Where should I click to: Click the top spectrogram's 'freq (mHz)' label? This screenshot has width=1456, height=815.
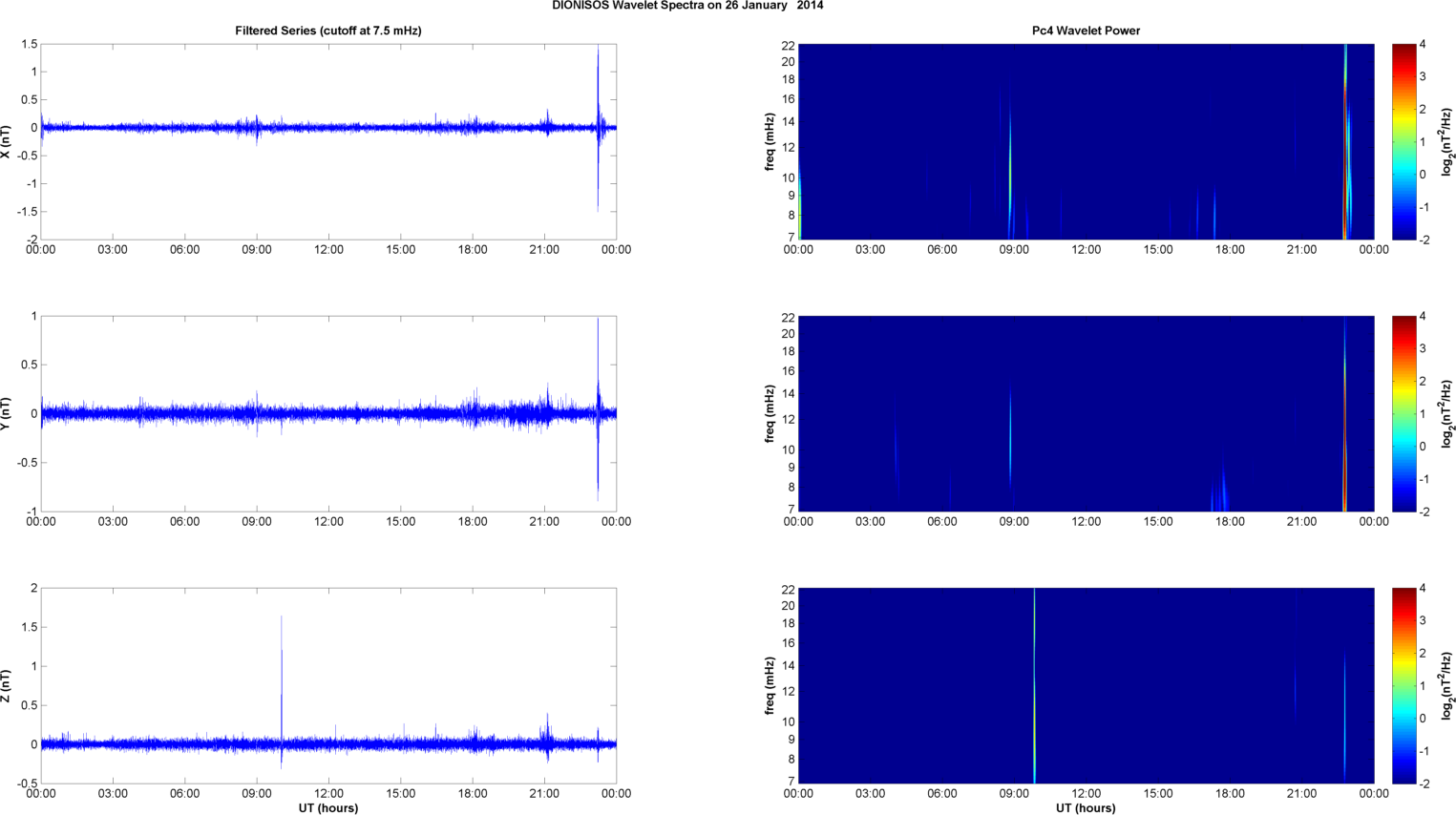(770, 141)
